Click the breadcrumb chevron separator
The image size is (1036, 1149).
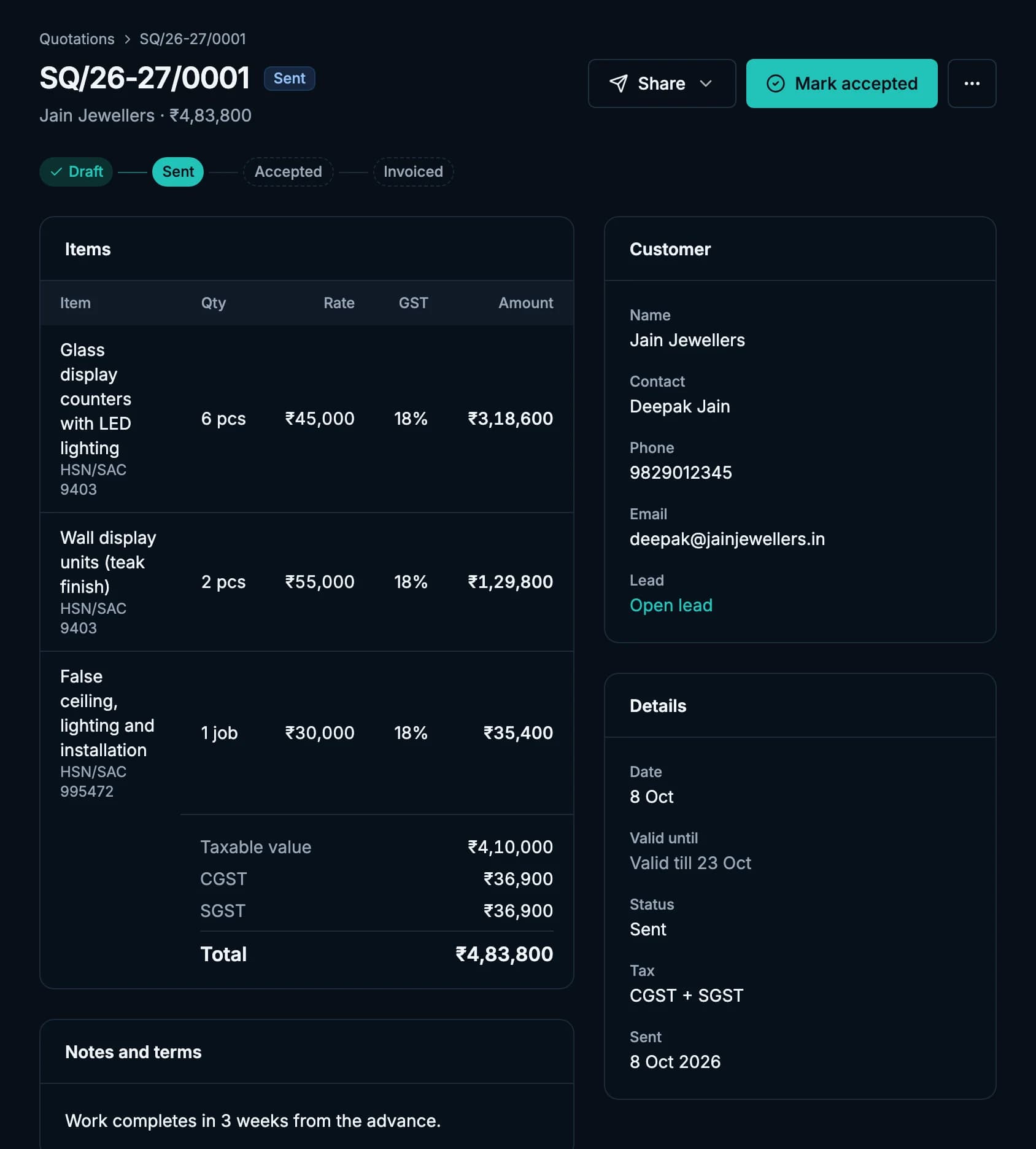(x=127, y=39)
